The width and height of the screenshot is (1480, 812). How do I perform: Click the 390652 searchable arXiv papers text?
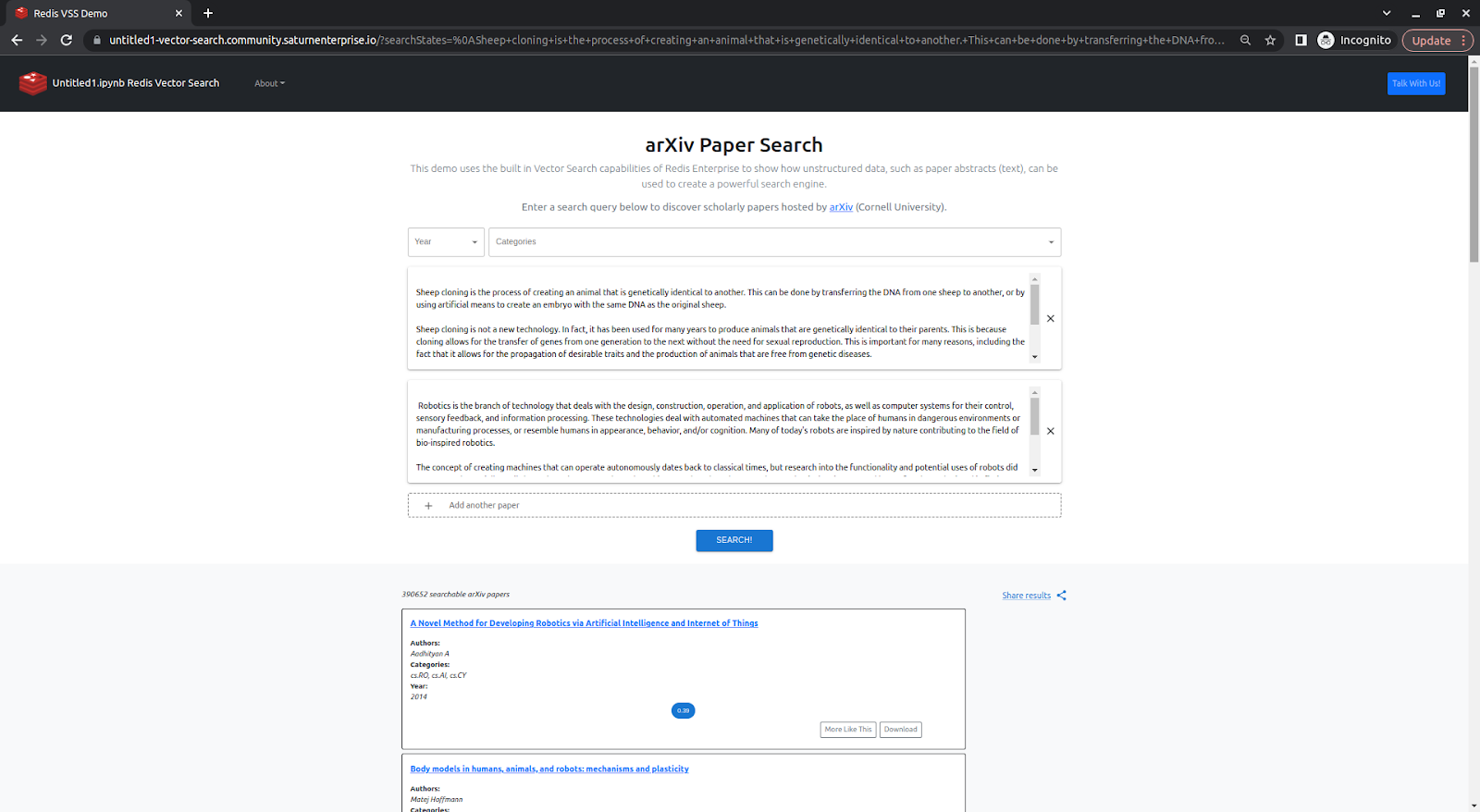tap(456, 595)
